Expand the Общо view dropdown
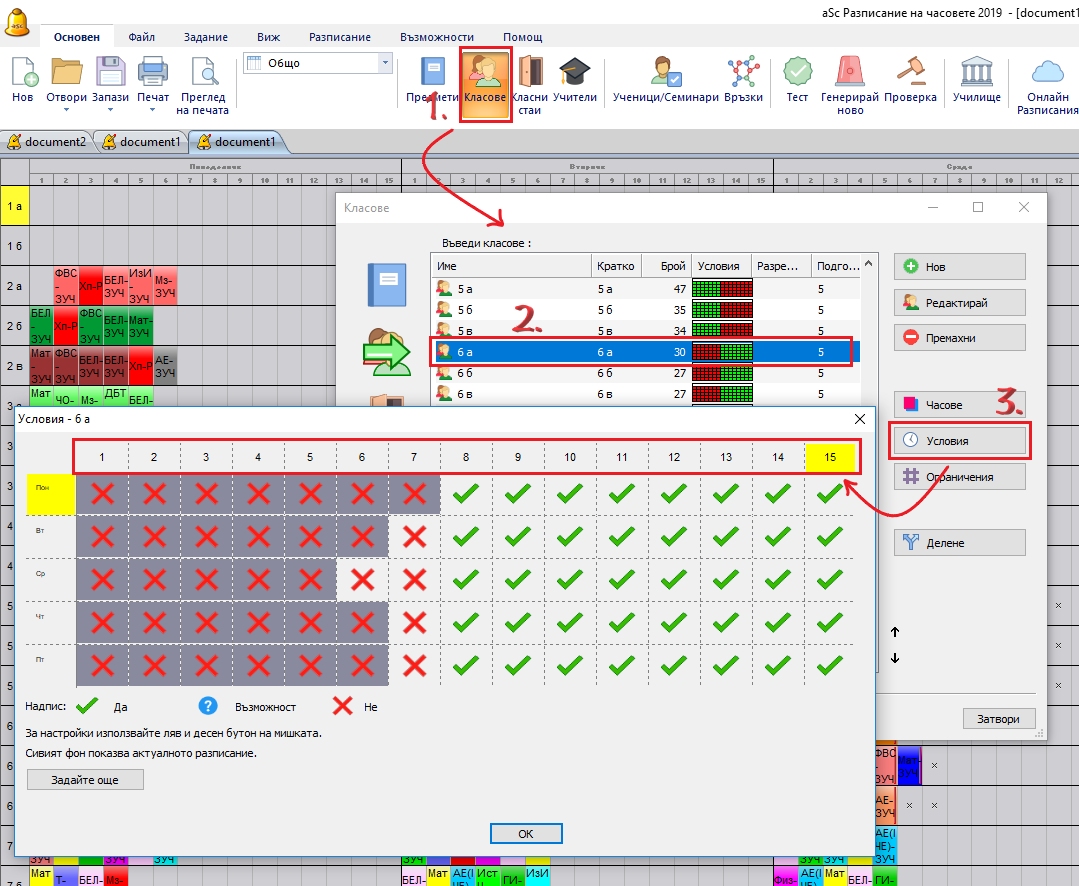The width and height of the screenshot is (1079, 886). [385, 63]
